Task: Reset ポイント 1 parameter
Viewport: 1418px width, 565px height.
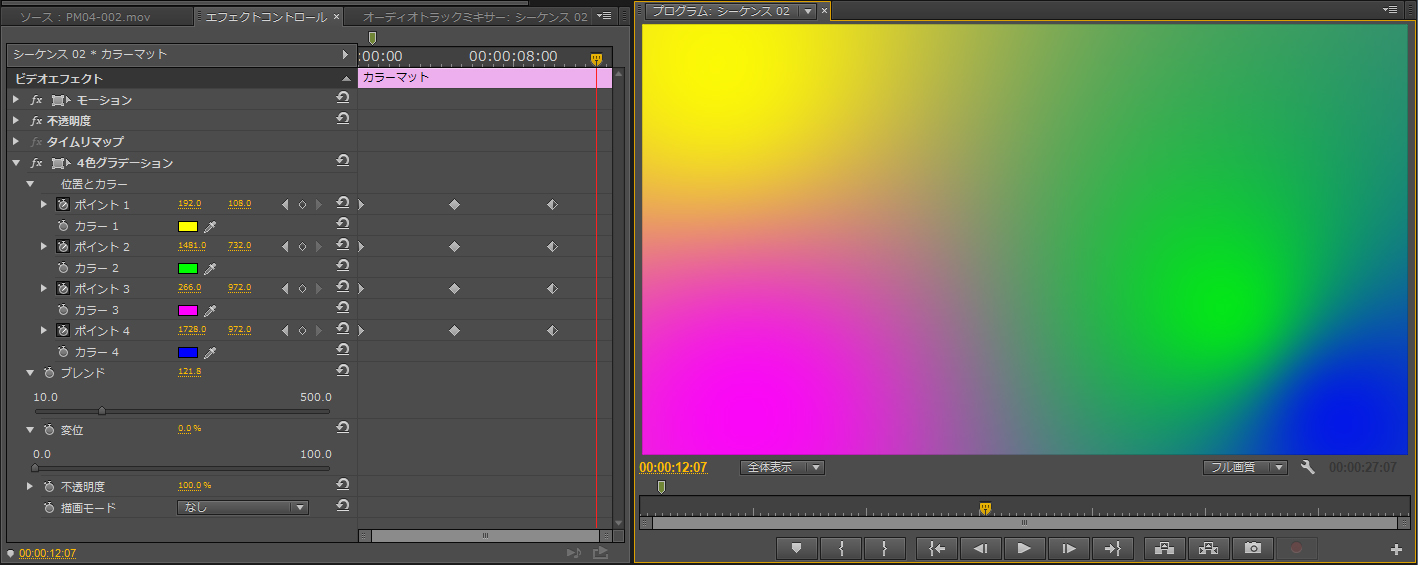Action: point(343,203)
